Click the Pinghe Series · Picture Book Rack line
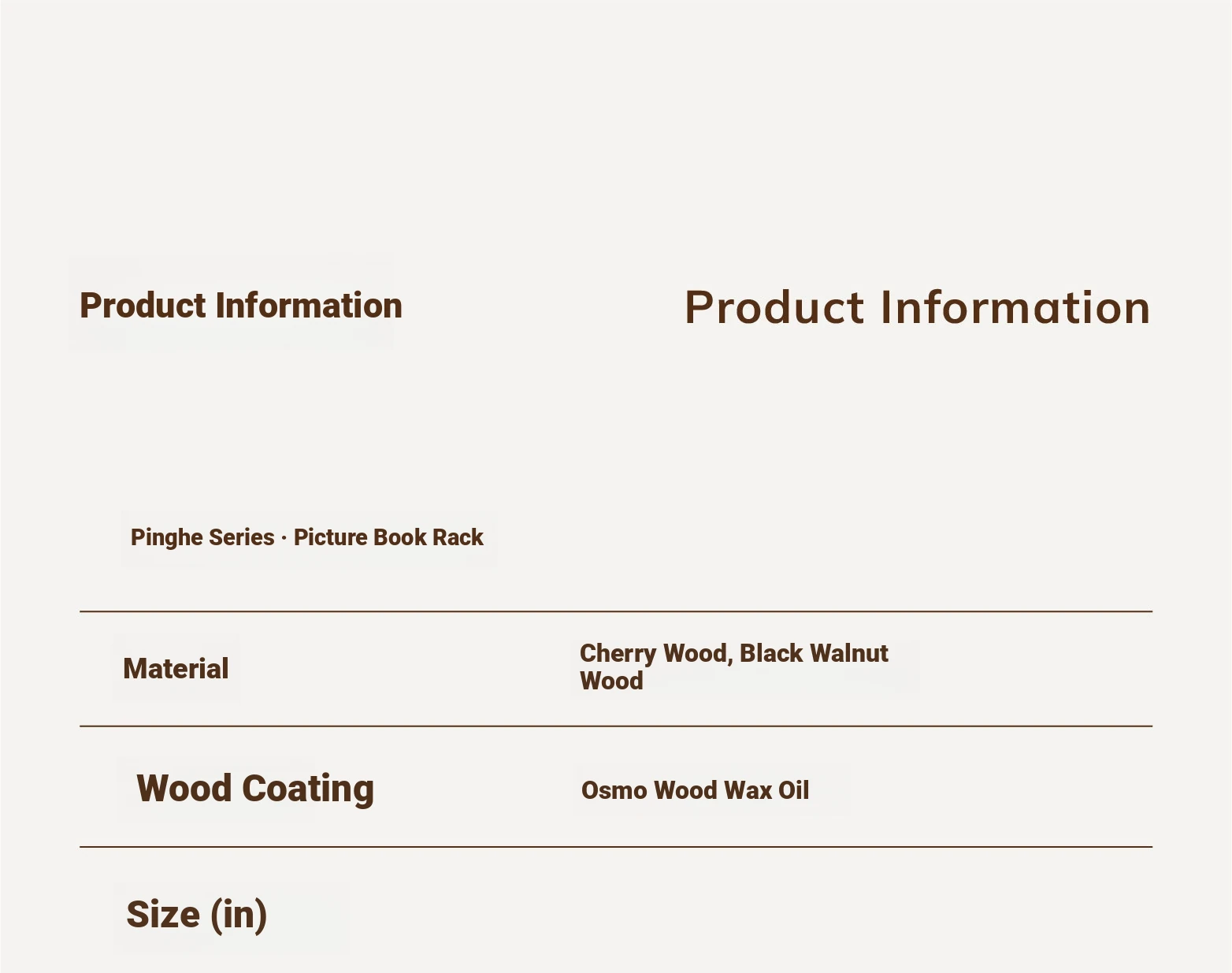This screenshot has height=973, width=1232. tap(307, 537)
